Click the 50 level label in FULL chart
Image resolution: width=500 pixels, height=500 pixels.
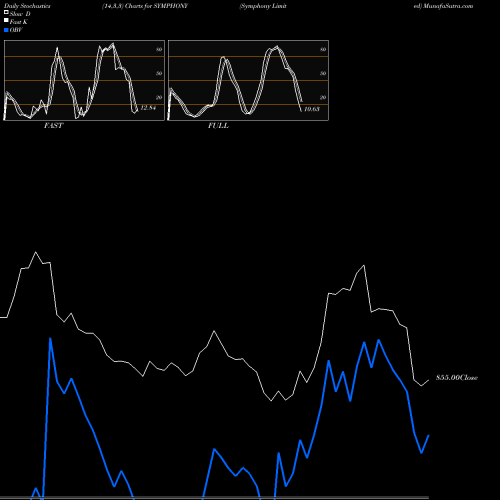(x=323, y=73)
